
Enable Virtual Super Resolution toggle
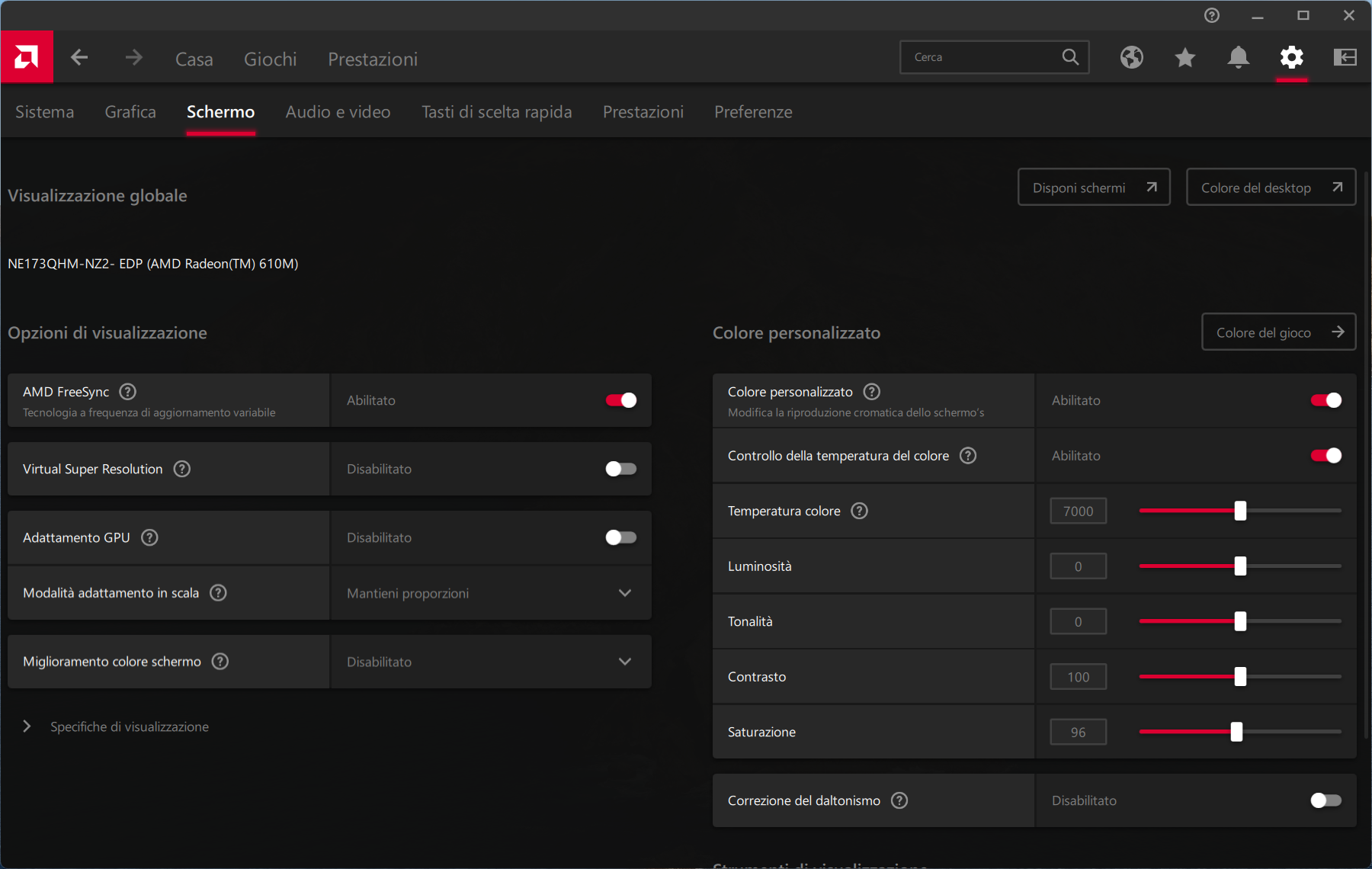pyautogui.click(x=620, y=469)
